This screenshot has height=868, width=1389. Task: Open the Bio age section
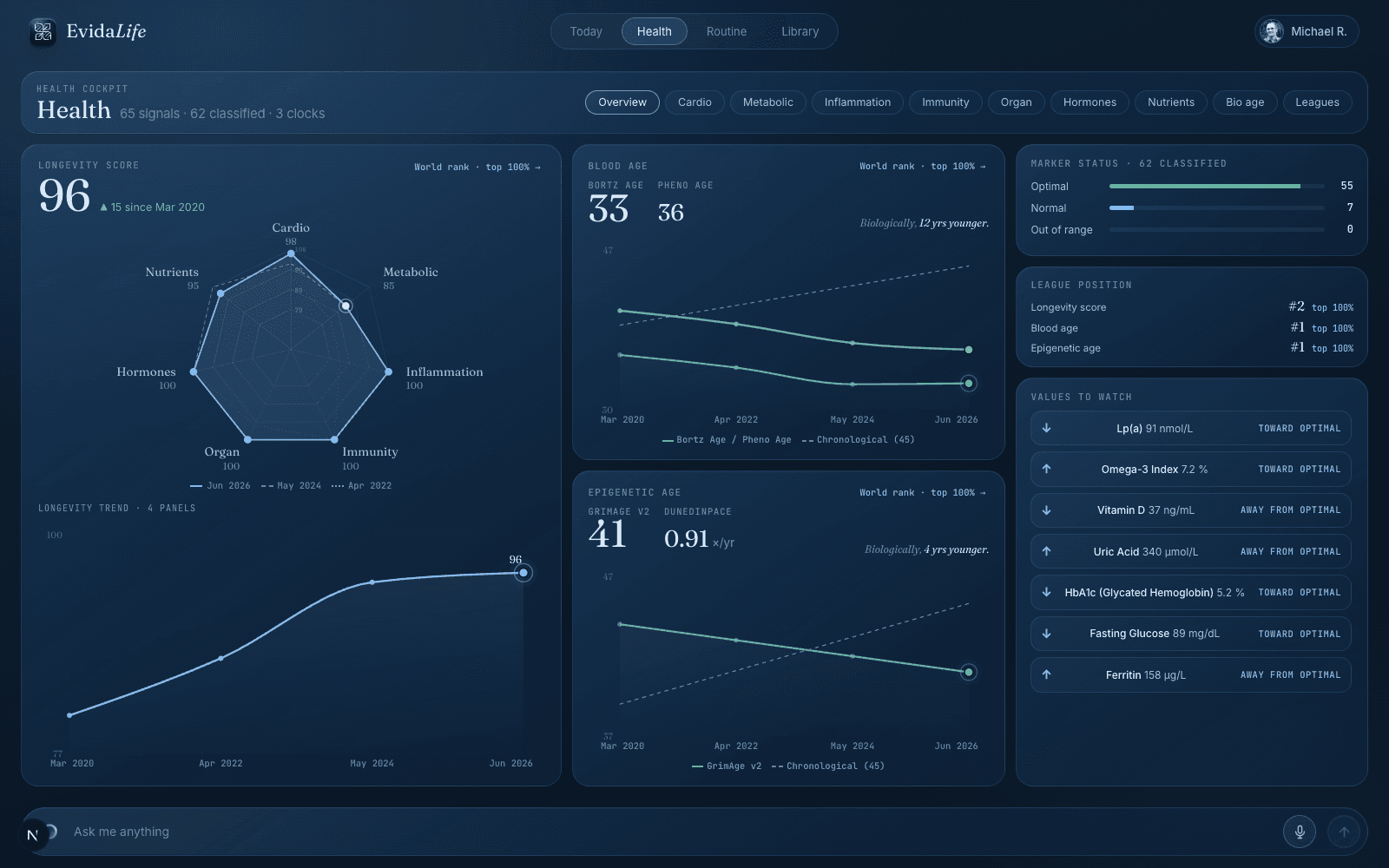1245,102
